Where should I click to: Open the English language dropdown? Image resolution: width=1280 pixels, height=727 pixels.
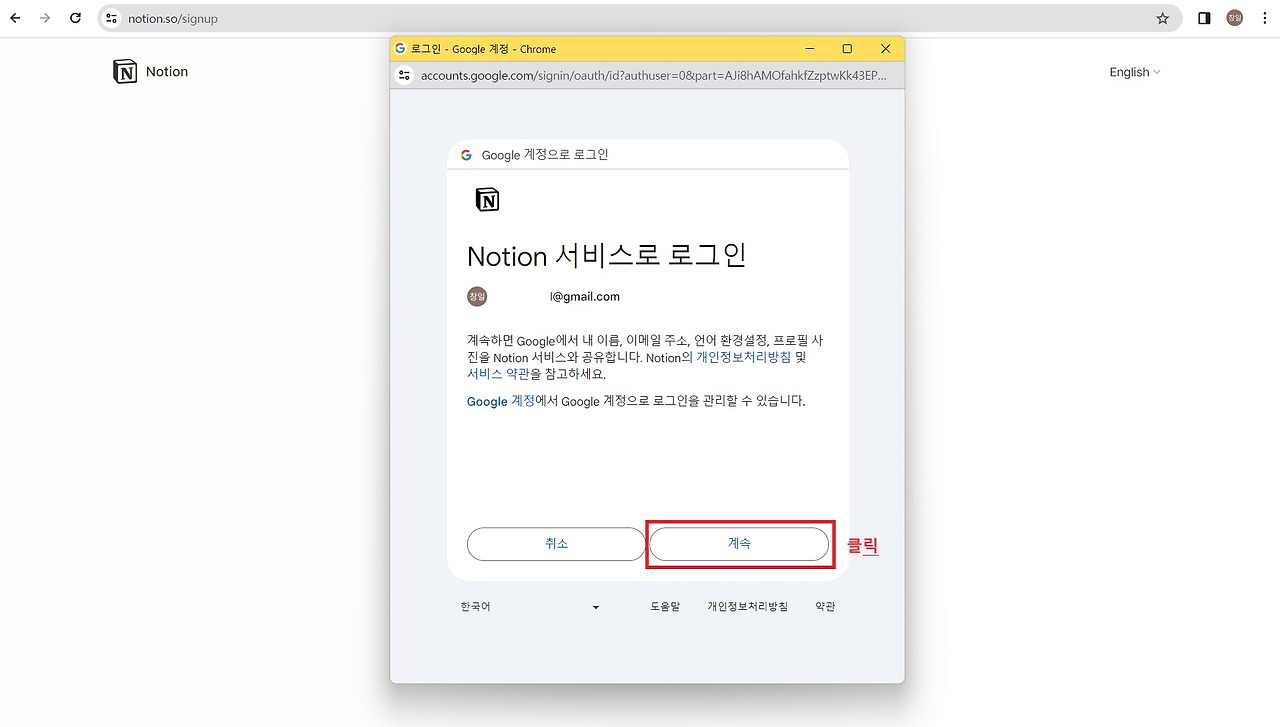[1135, 72]
